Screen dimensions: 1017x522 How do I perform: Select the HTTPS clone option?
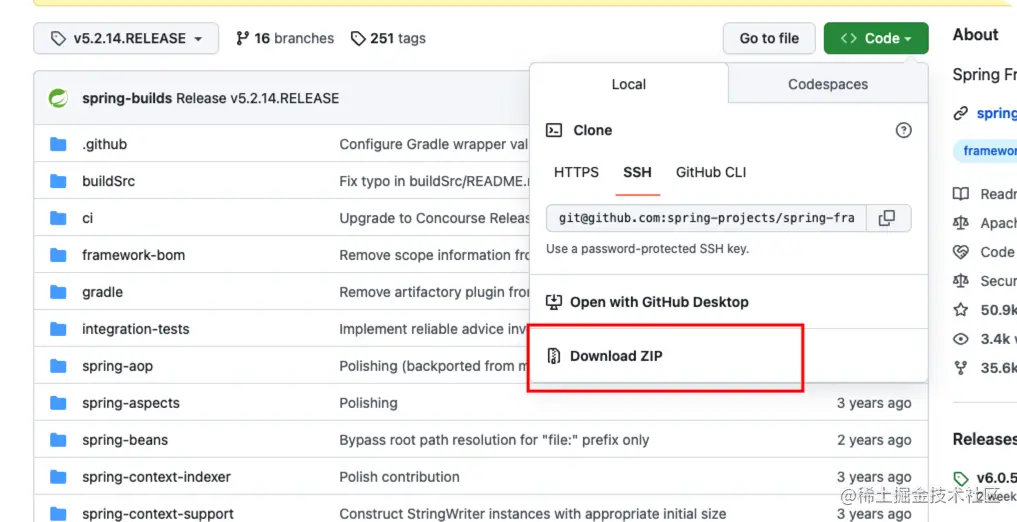point(576,172)
